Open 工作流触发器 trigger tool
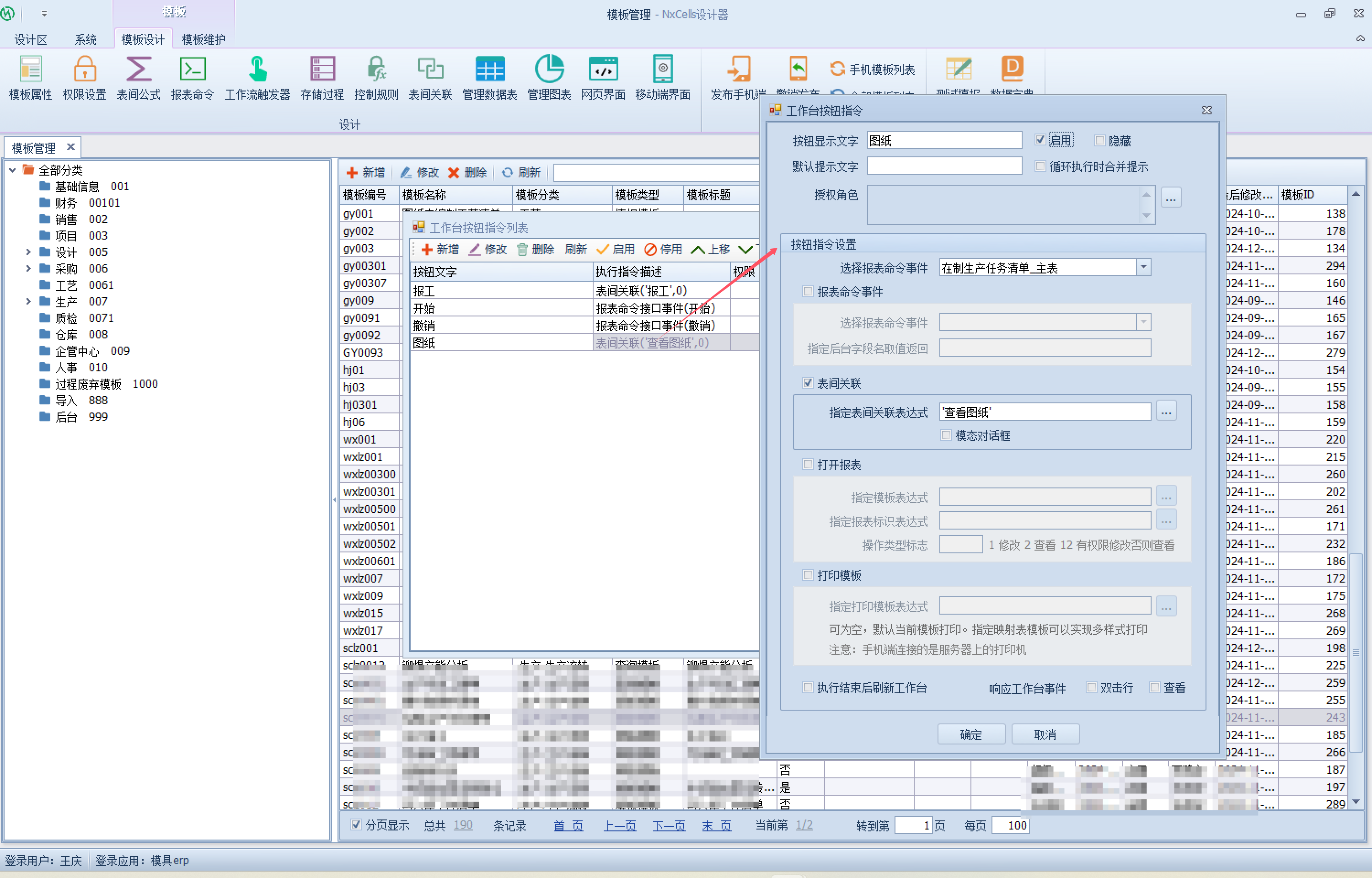Image resolution: width=1372 pixels, height=878 pixels. click(x=257, y=70)
